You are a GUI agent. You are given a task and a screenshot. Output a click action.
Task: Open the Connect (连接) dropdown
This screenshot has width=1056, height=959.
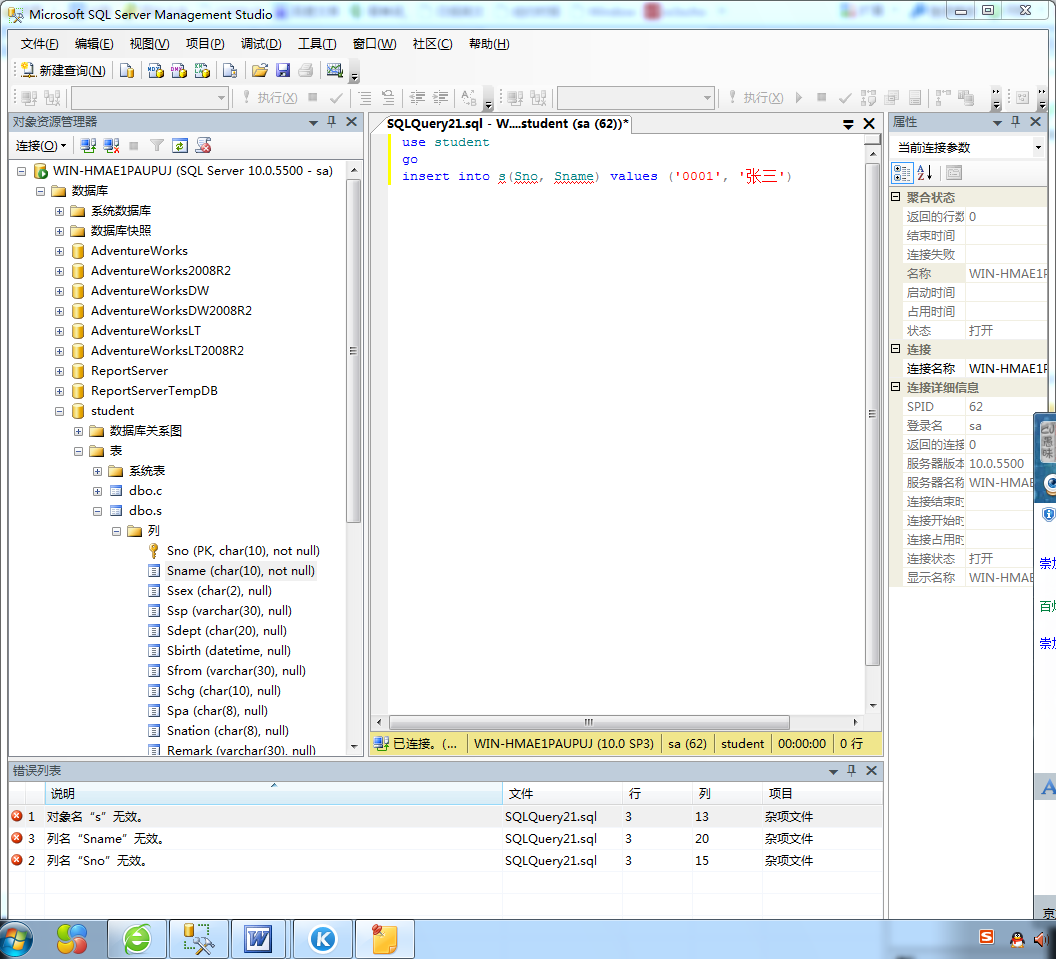[x=41, y=146]
